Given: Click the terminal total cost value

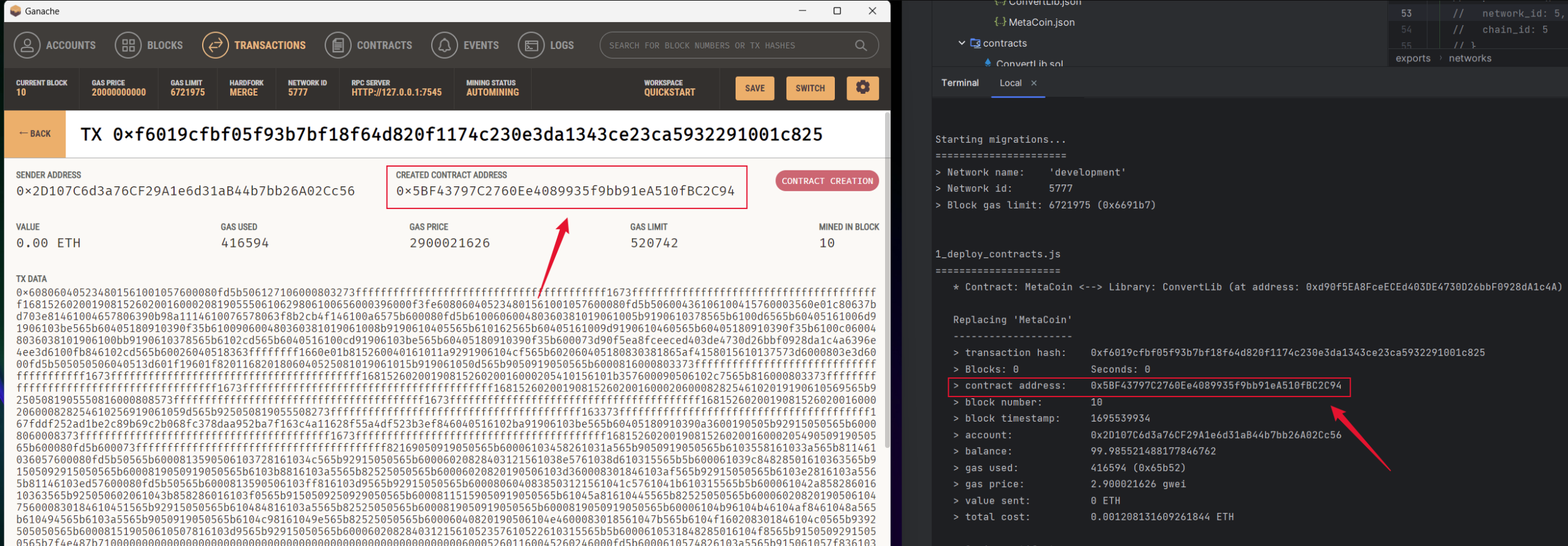Looking at the screenshot, I should click(x=1162, y=517).
